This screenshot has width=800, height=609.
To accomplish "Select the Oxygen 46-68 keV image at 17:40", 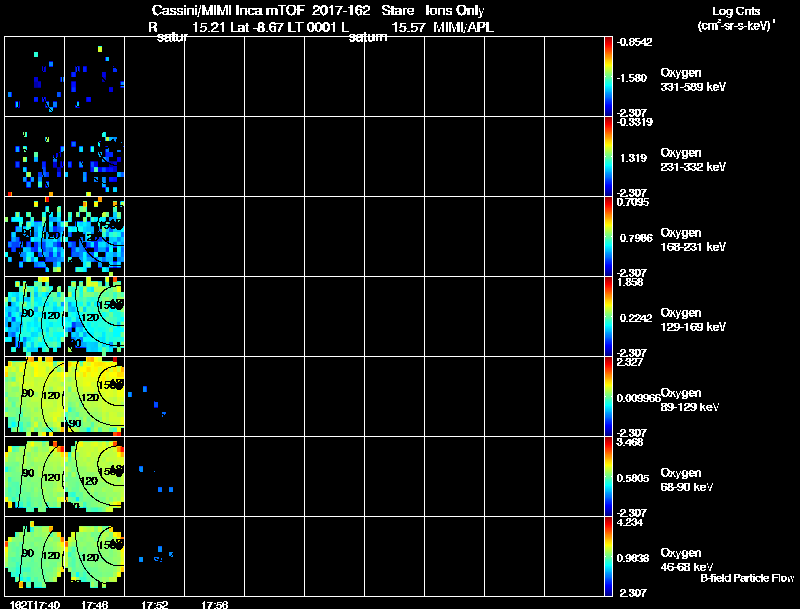I will click(35, 556).
